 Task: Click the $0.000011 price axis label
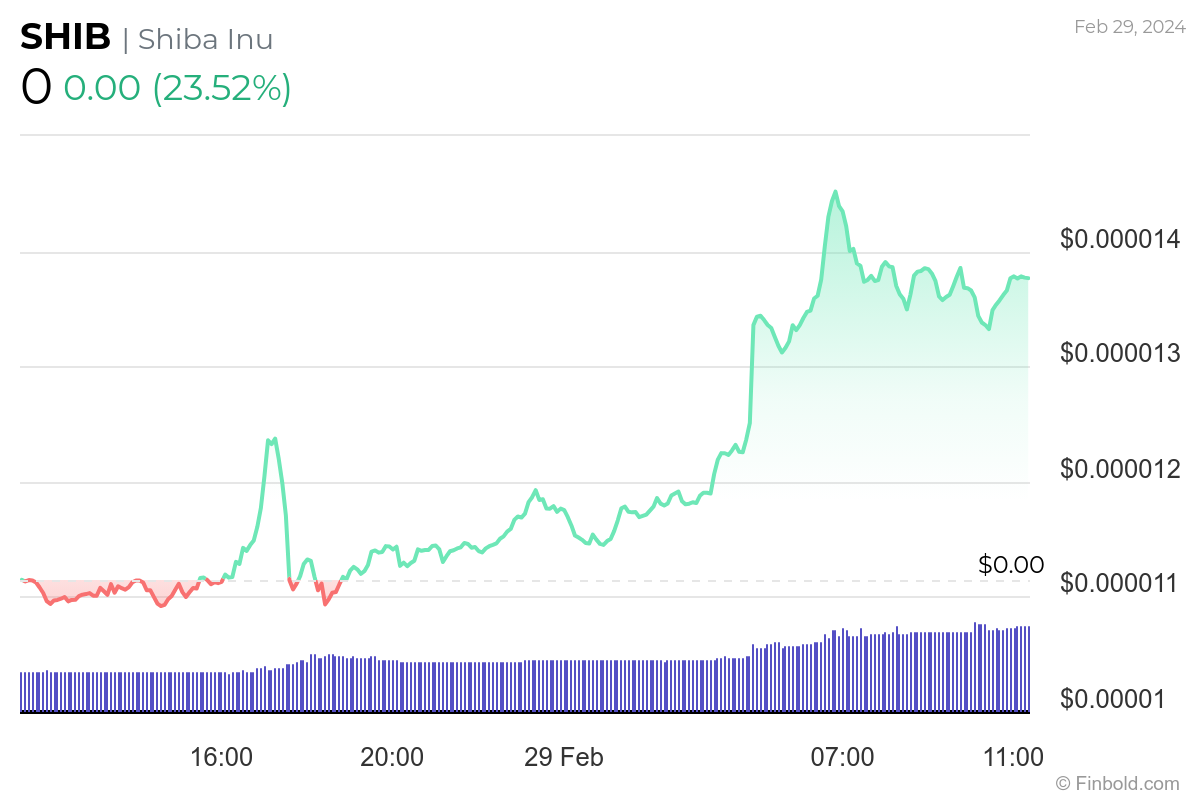(x=1120, y=583)
